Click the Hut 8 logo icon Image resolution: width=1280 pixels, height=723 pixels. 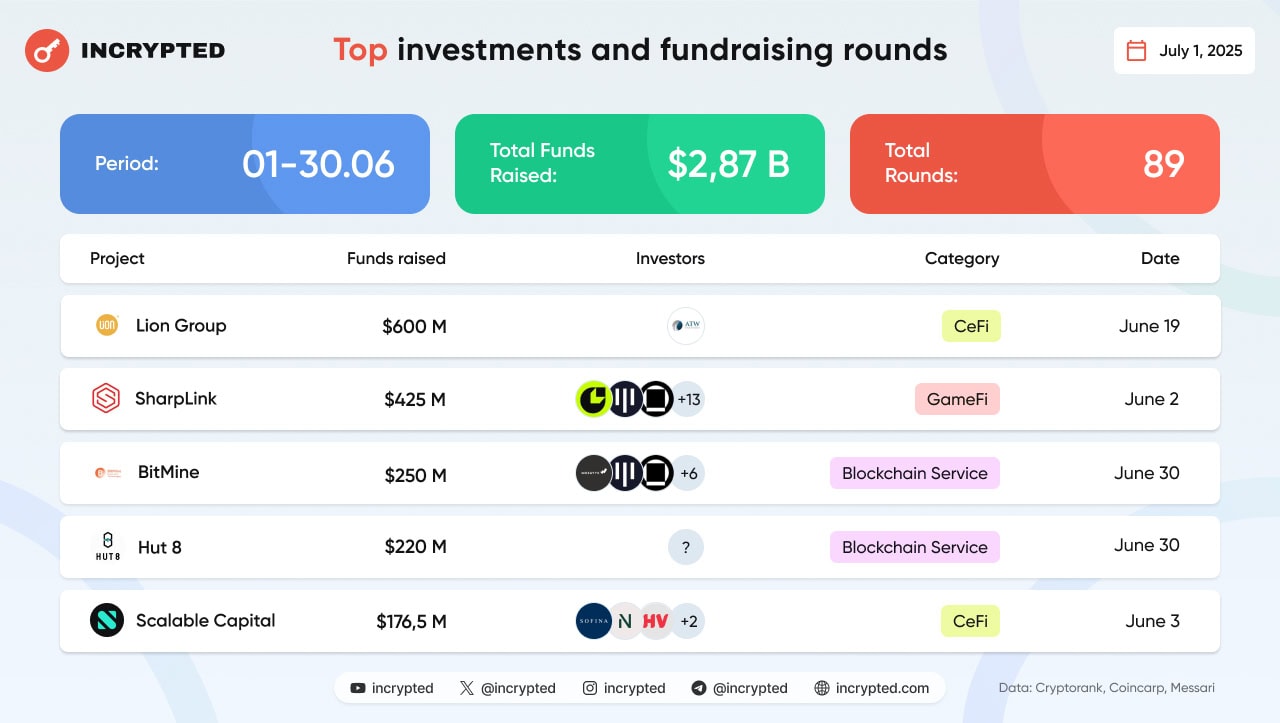point(107,547)
